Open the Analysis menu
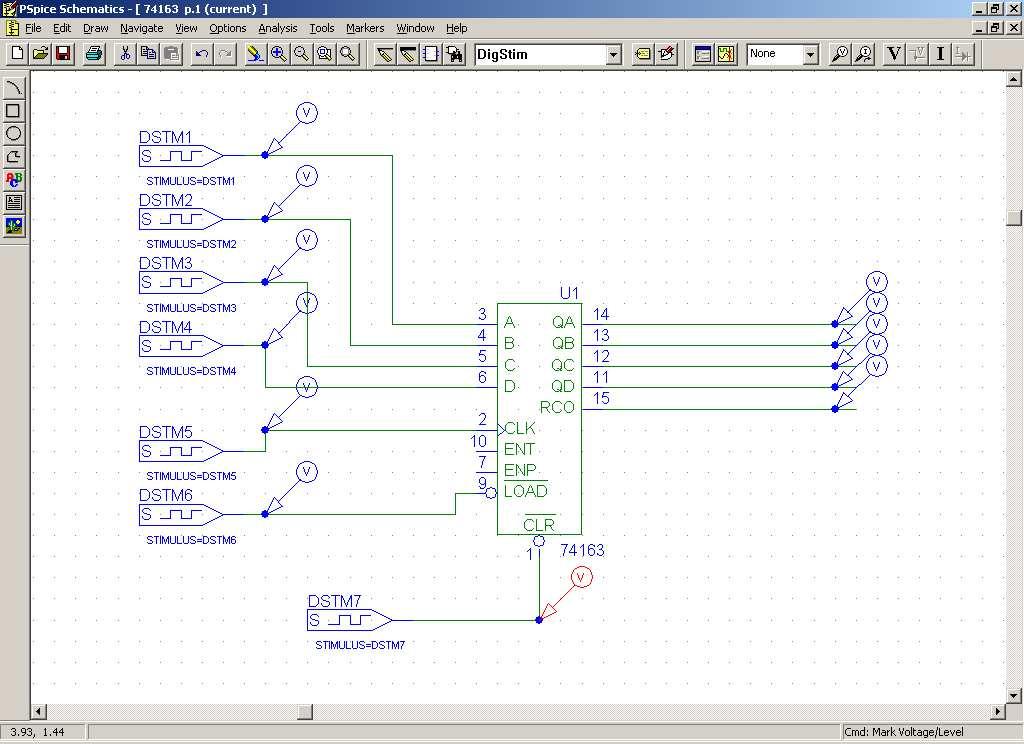 [x=278, y=28]
